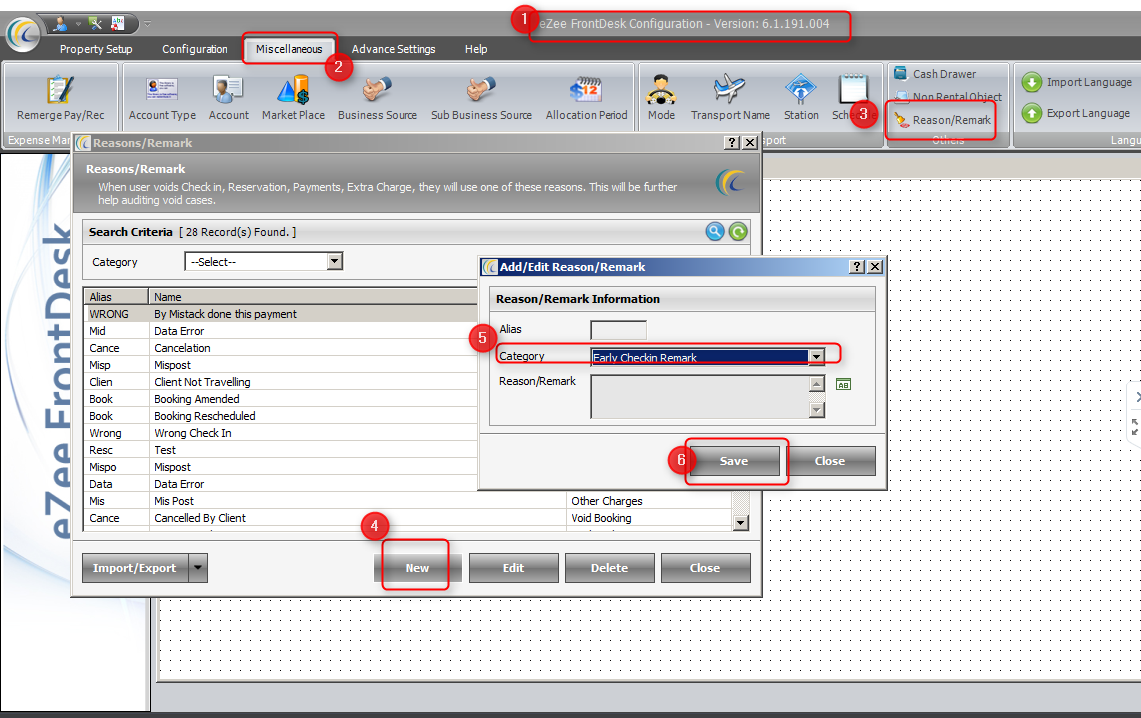Open Reason/Remark option in ribbon
Viewport: 1141px width, 718px height.
943,120
